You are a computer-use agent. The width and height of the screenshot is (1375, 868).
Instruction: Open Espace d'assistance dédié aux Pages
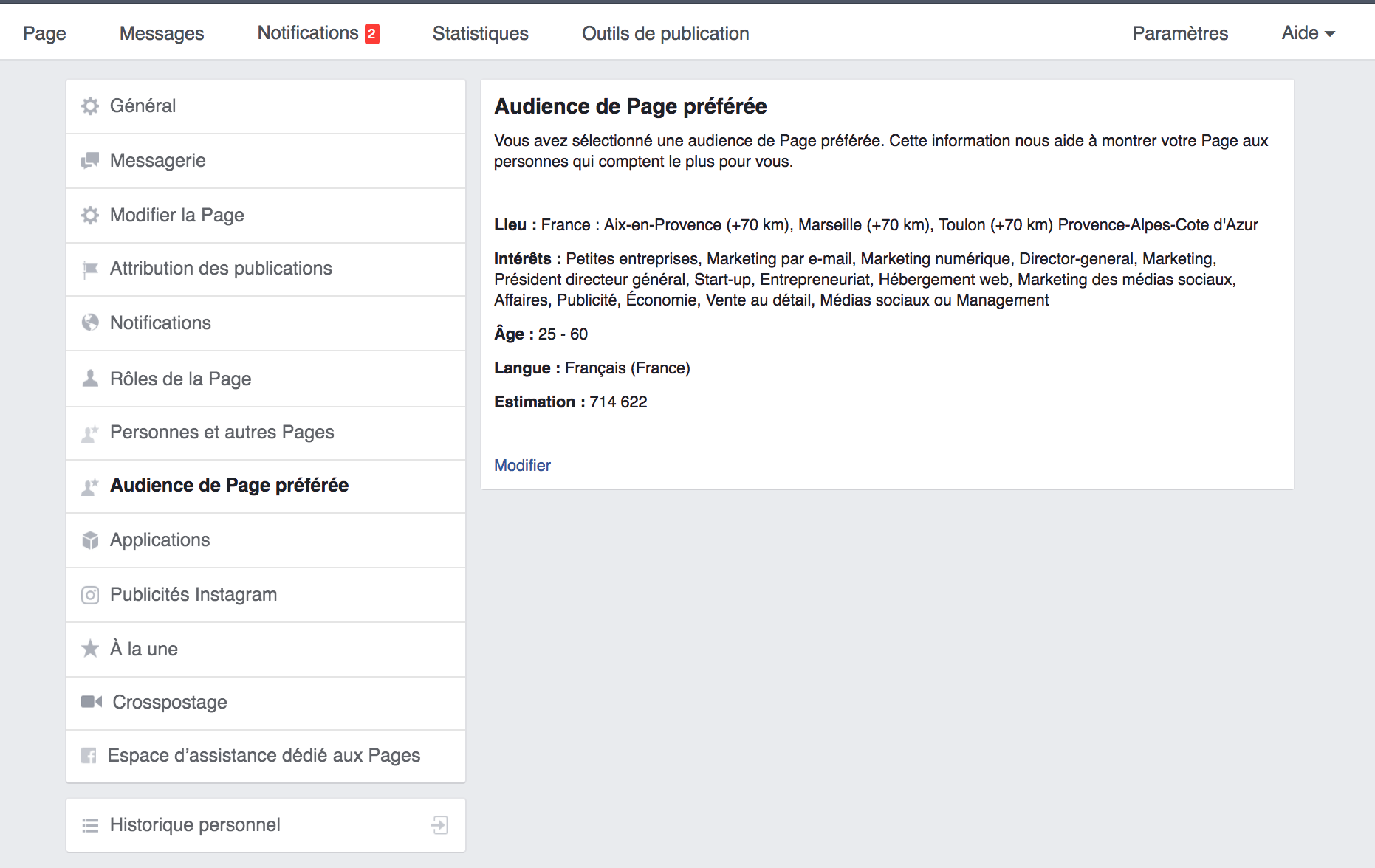coord(266,757)
